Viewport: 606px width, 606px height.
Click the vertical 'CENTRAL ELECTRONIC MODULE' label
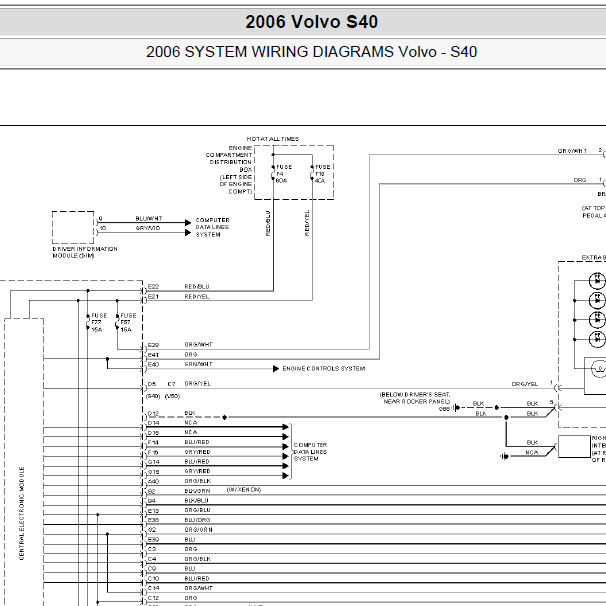click(22, 513)
